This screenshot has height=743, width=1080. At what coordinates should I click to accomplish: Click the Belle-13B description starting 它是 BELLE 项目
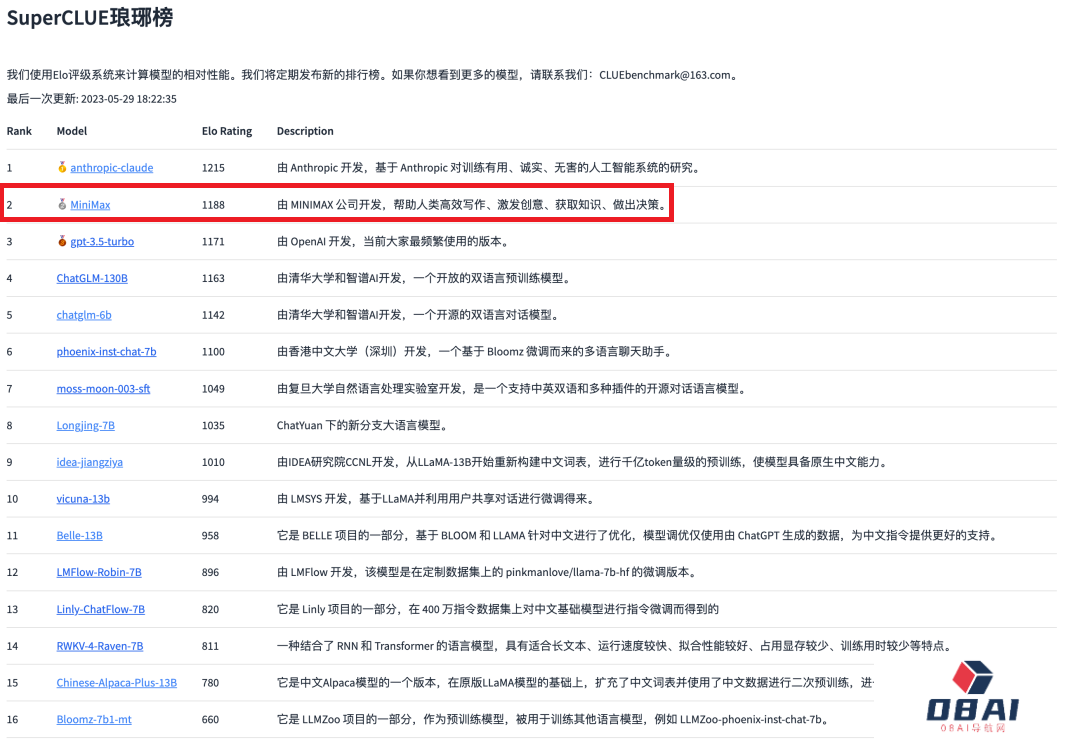pos(637,536)
